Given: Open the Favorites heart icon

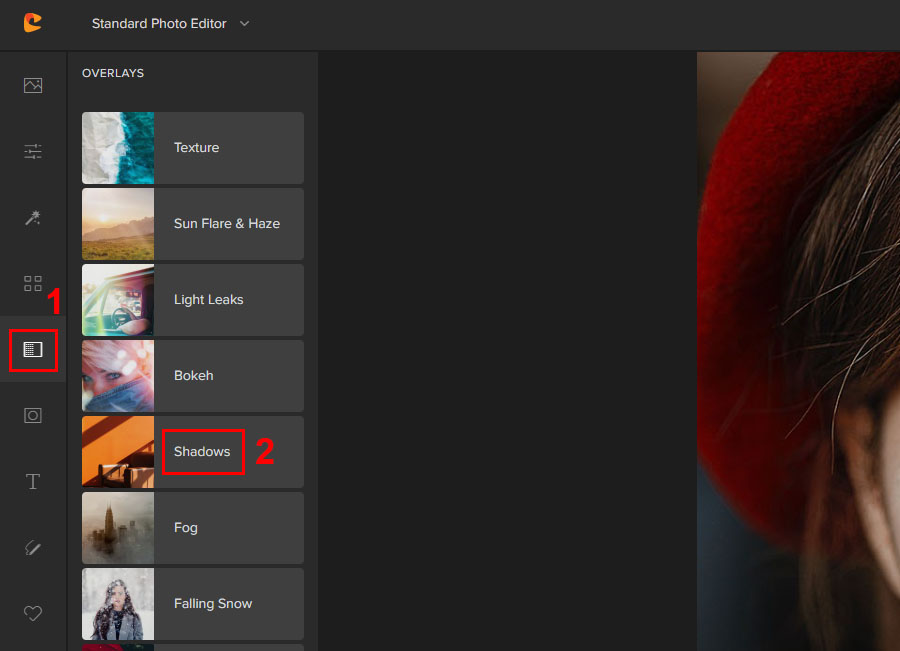Looking at the screenshot, I should 33,613.
